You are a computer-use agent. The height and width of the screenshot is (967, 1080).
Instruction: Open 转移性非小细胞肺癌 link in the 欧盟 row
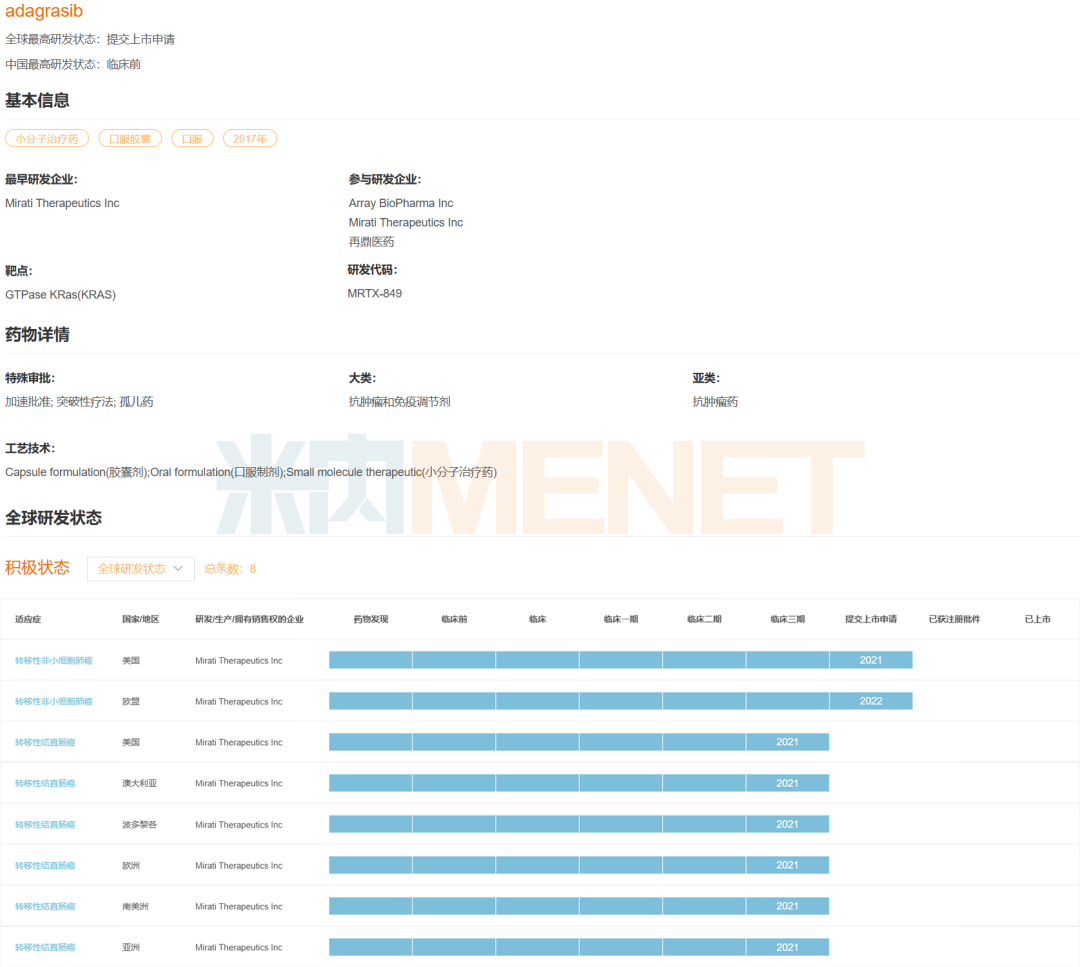coord(54,702)
